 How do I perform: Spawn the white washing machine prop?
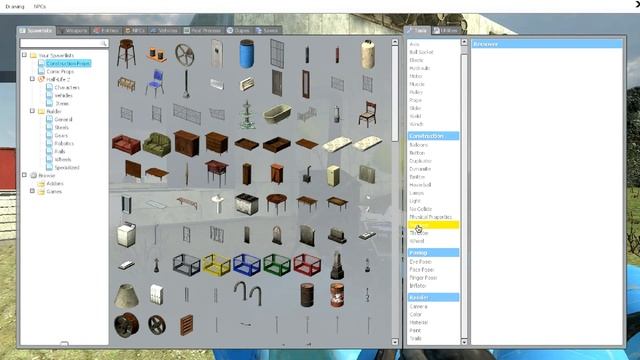pos(126,235)
